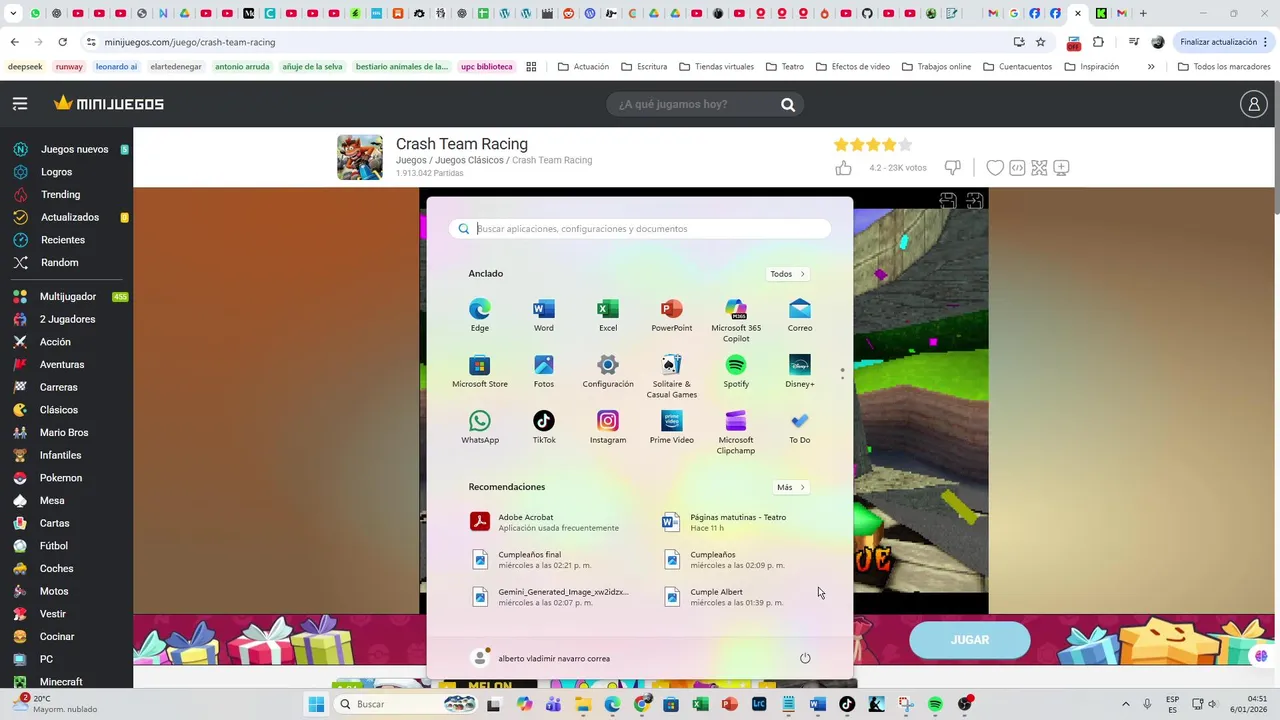Click the Start menu search field
Image resolution: width=1280 pixels, height=720 pixels.
point(640,229)
